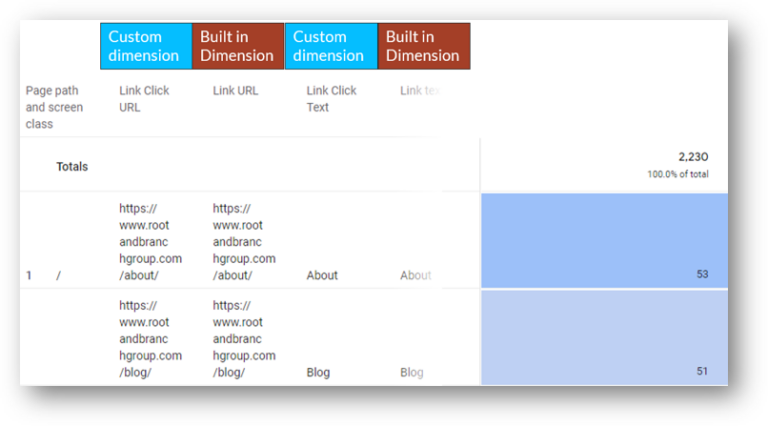The image size is (768, 426).
Task: Sort by Page path and screen class column
Action: (x=54, y=107)
